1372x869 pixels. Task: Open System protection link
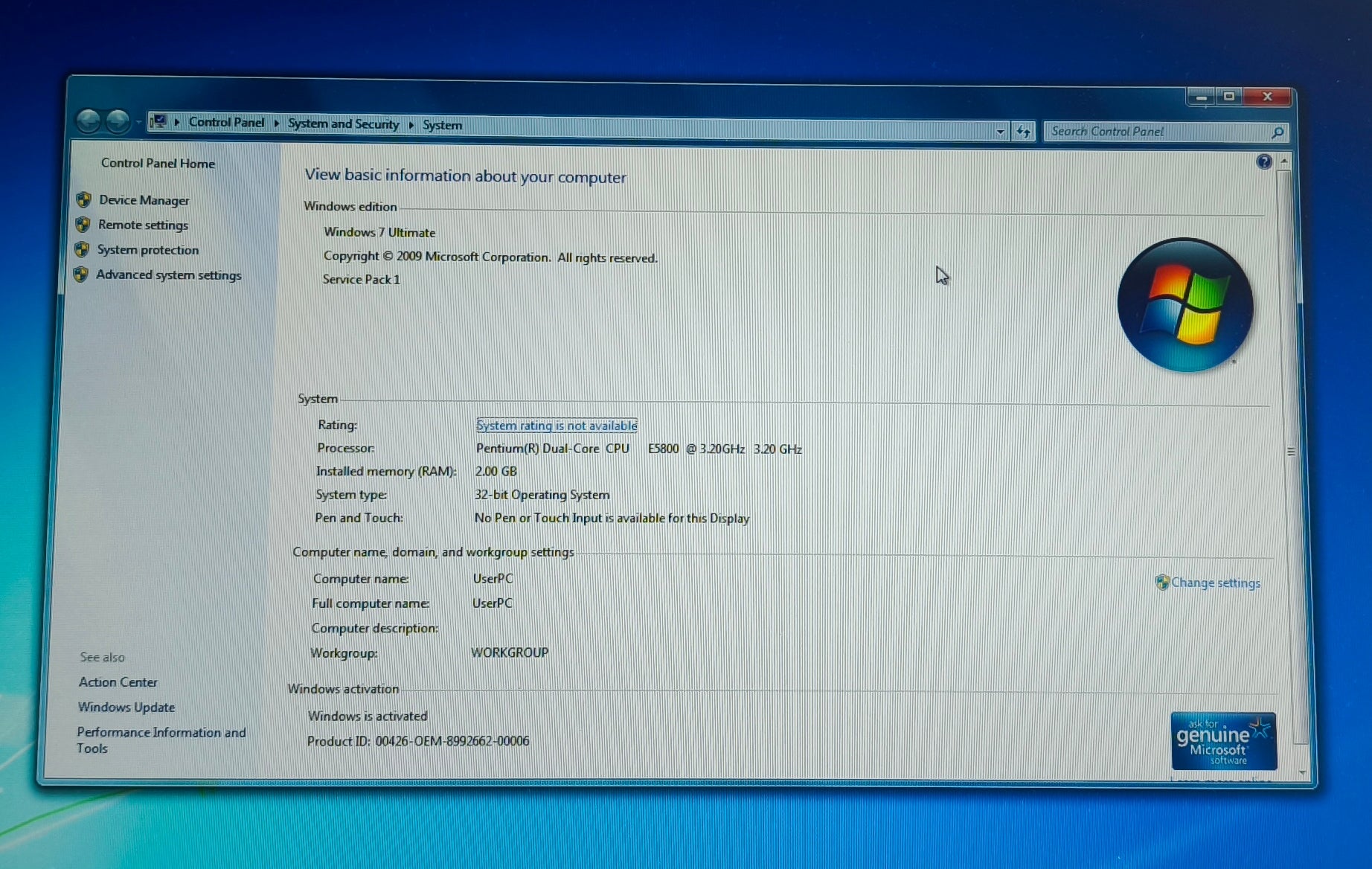coord(148,250)
